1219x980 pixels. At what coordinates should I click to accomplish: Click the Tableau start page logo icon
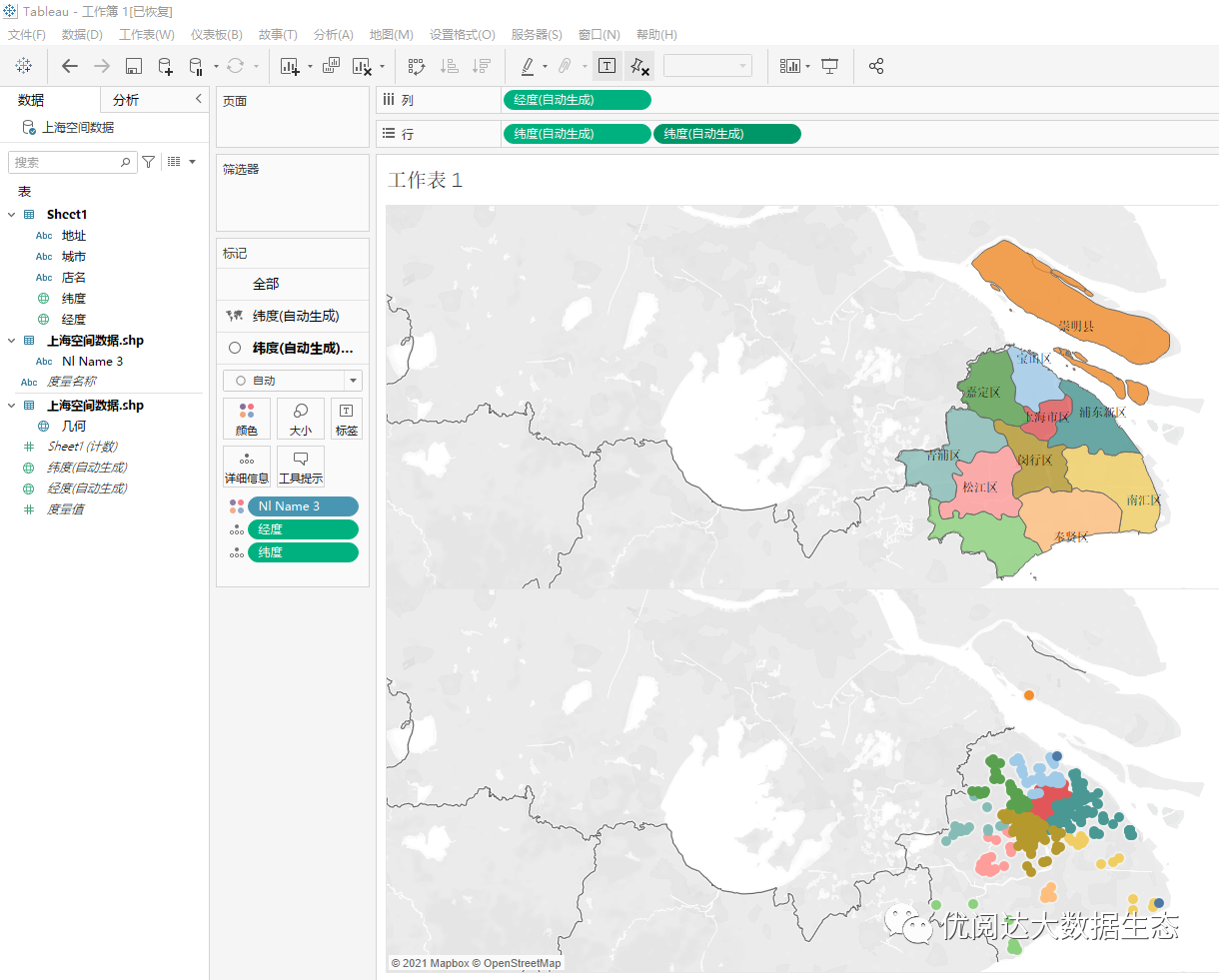24,66
